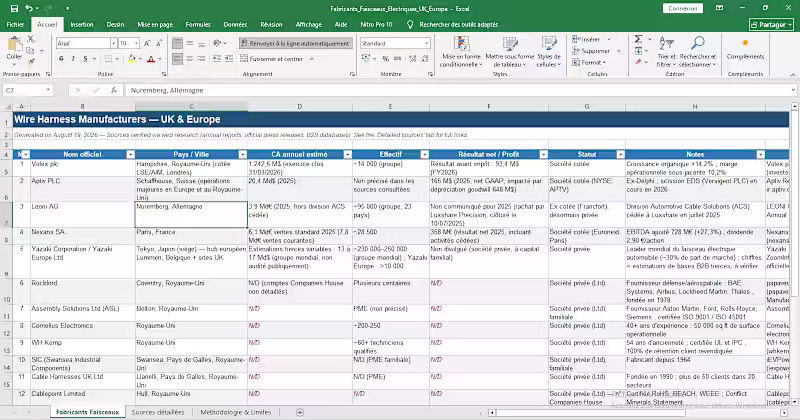Open the Sources détaillées sheet tab
The height and width of the screenshot is (420, 800).
(158, 412)
